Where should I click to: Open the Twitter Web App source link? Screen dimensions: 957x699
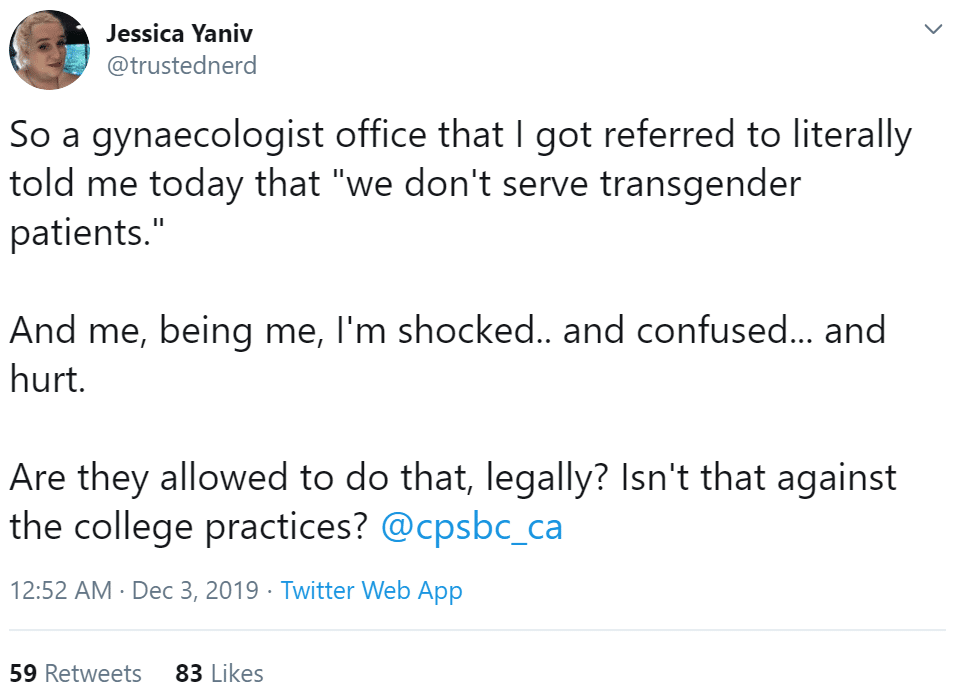coord(371,591)
